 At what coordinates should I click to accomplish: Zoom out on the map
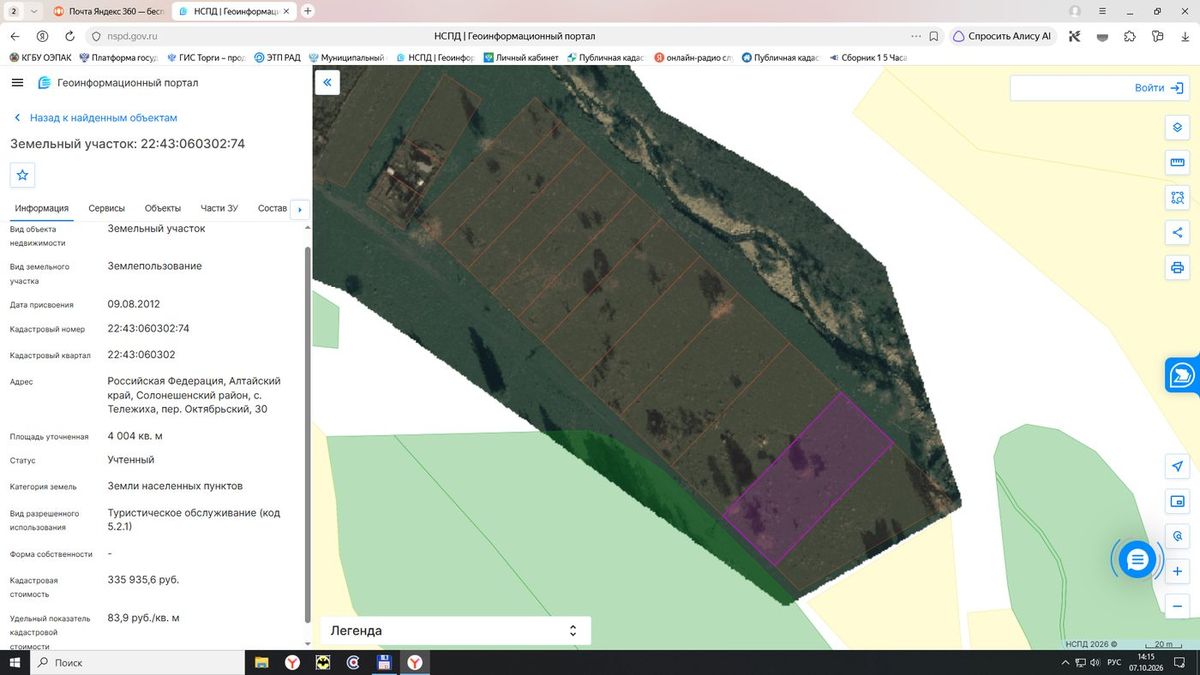click(1177, 606)
